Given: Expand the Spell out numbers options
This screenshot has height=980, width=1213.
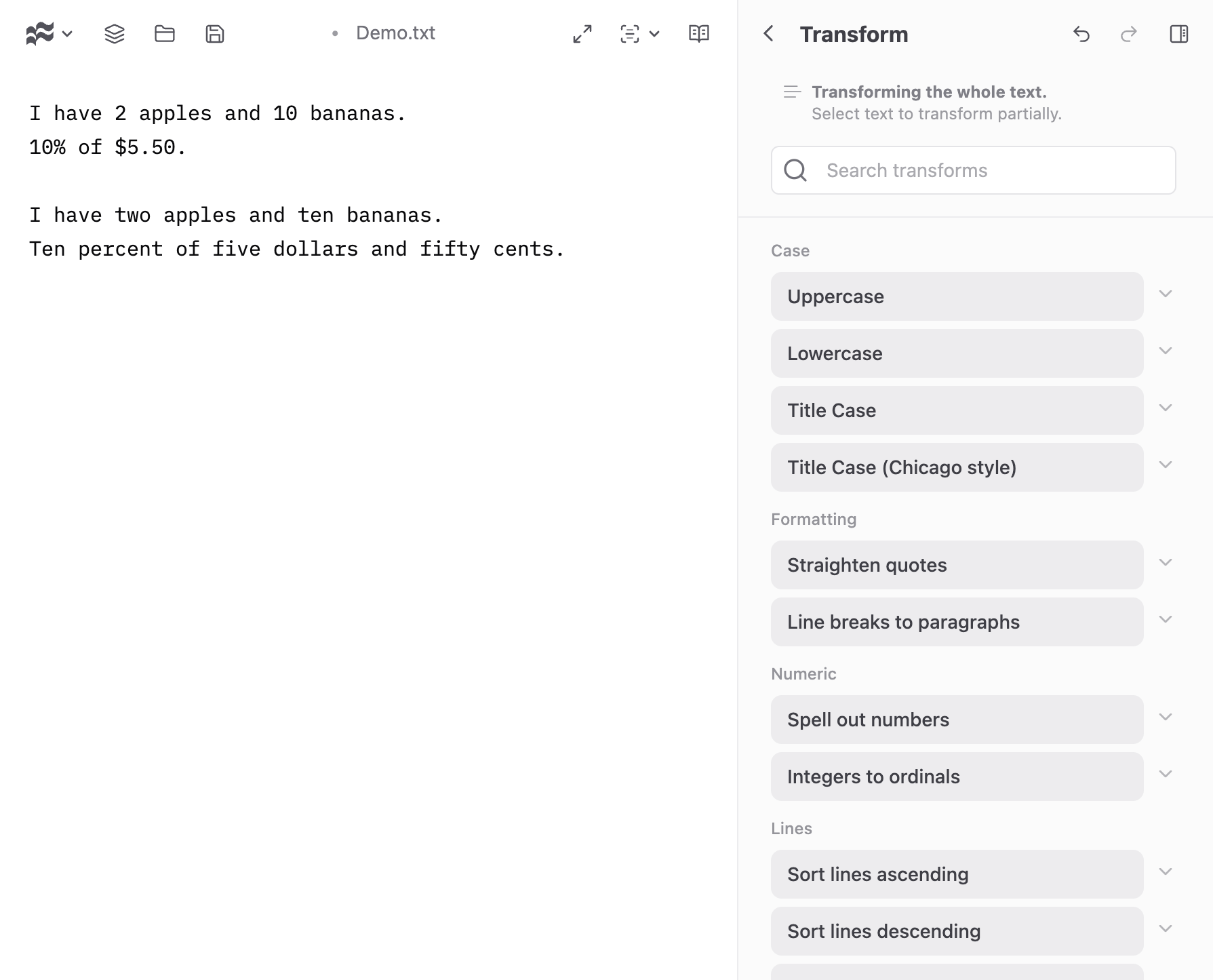Looking at the screenshot, I should coord(1166,716).
